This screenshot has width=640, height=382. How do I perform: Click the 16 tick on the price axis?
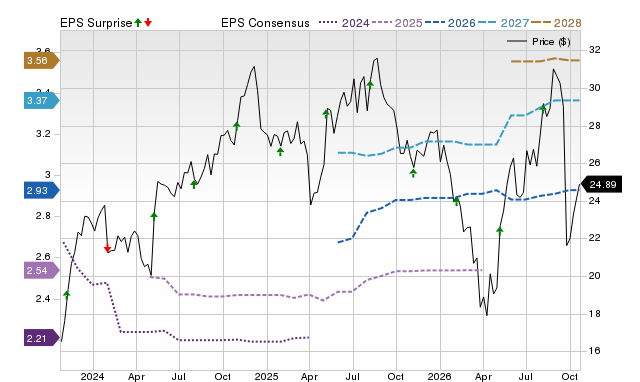click(594, 351)
